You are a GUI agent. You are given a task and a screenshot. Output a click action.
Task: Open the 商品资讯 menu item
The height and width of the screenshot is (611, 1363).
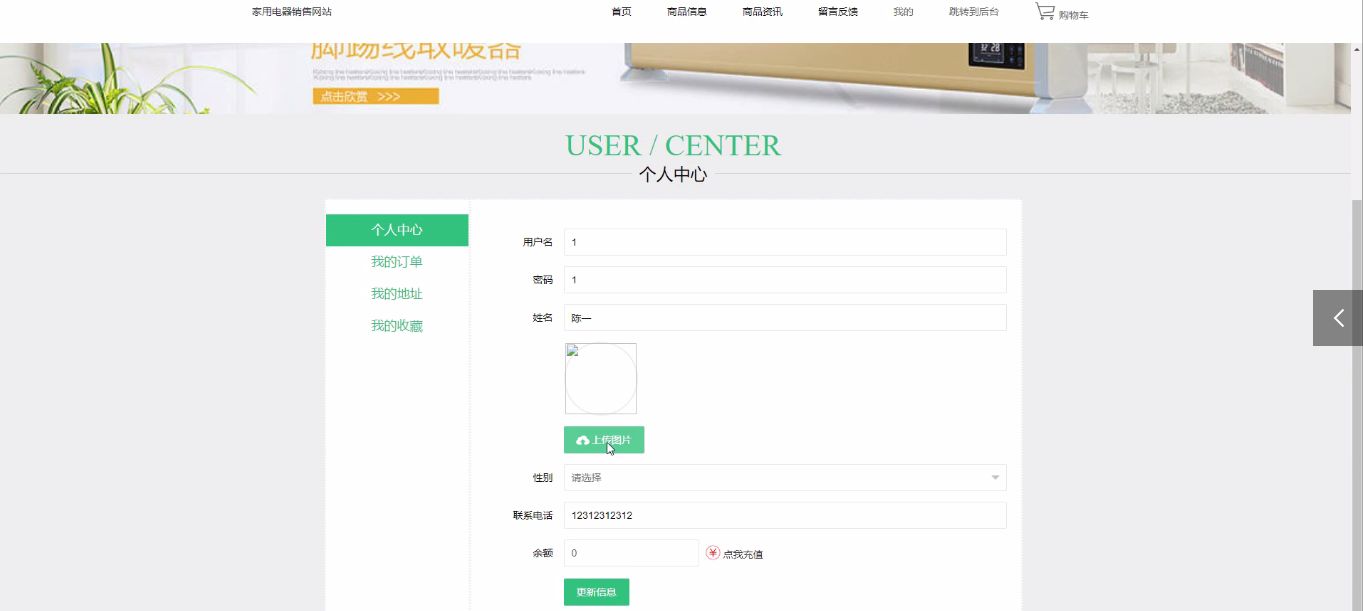(762, 12)
